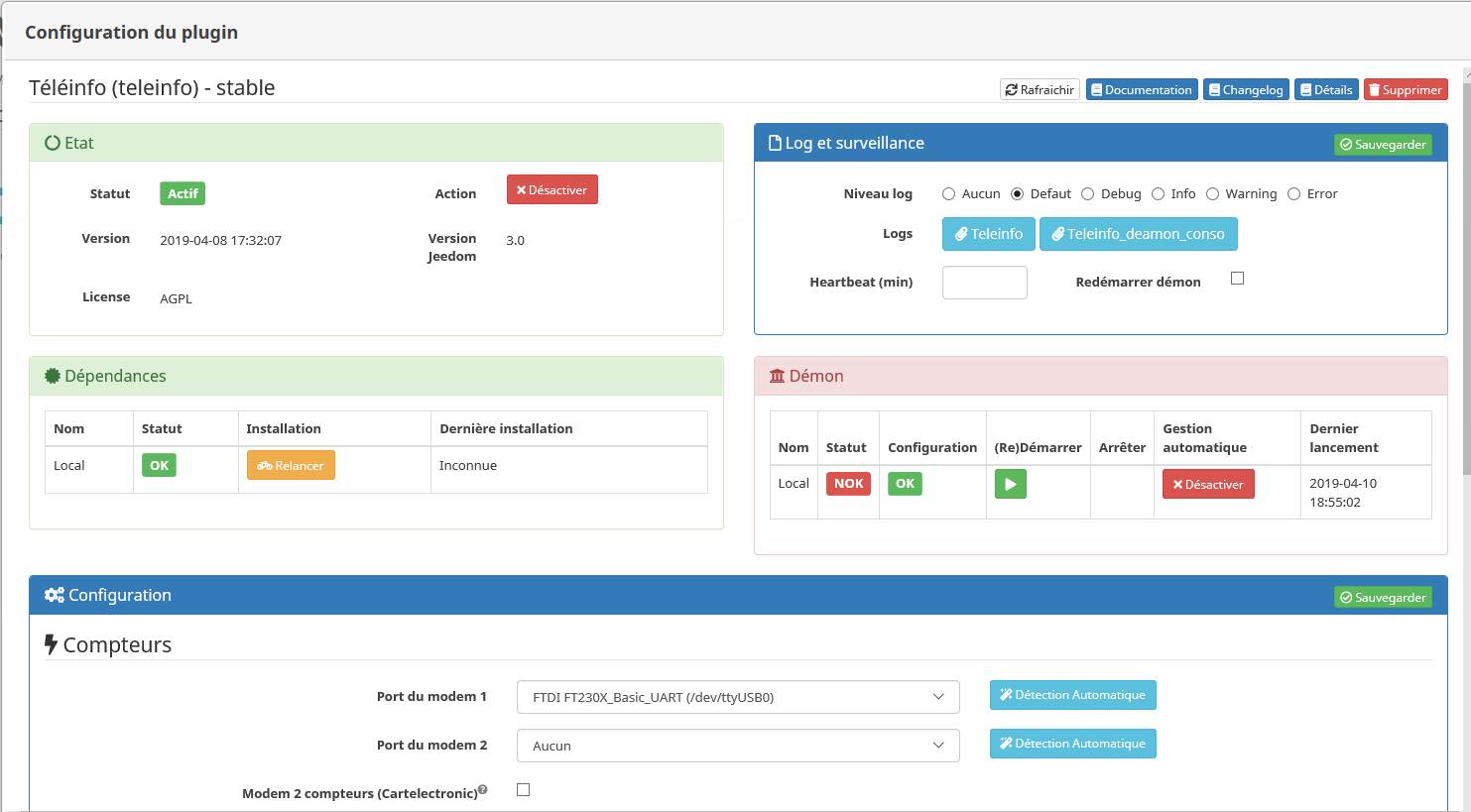Click the Rafraichir refresh button
This screenshot has height=812, width=1471.
tap(1040, 89)
